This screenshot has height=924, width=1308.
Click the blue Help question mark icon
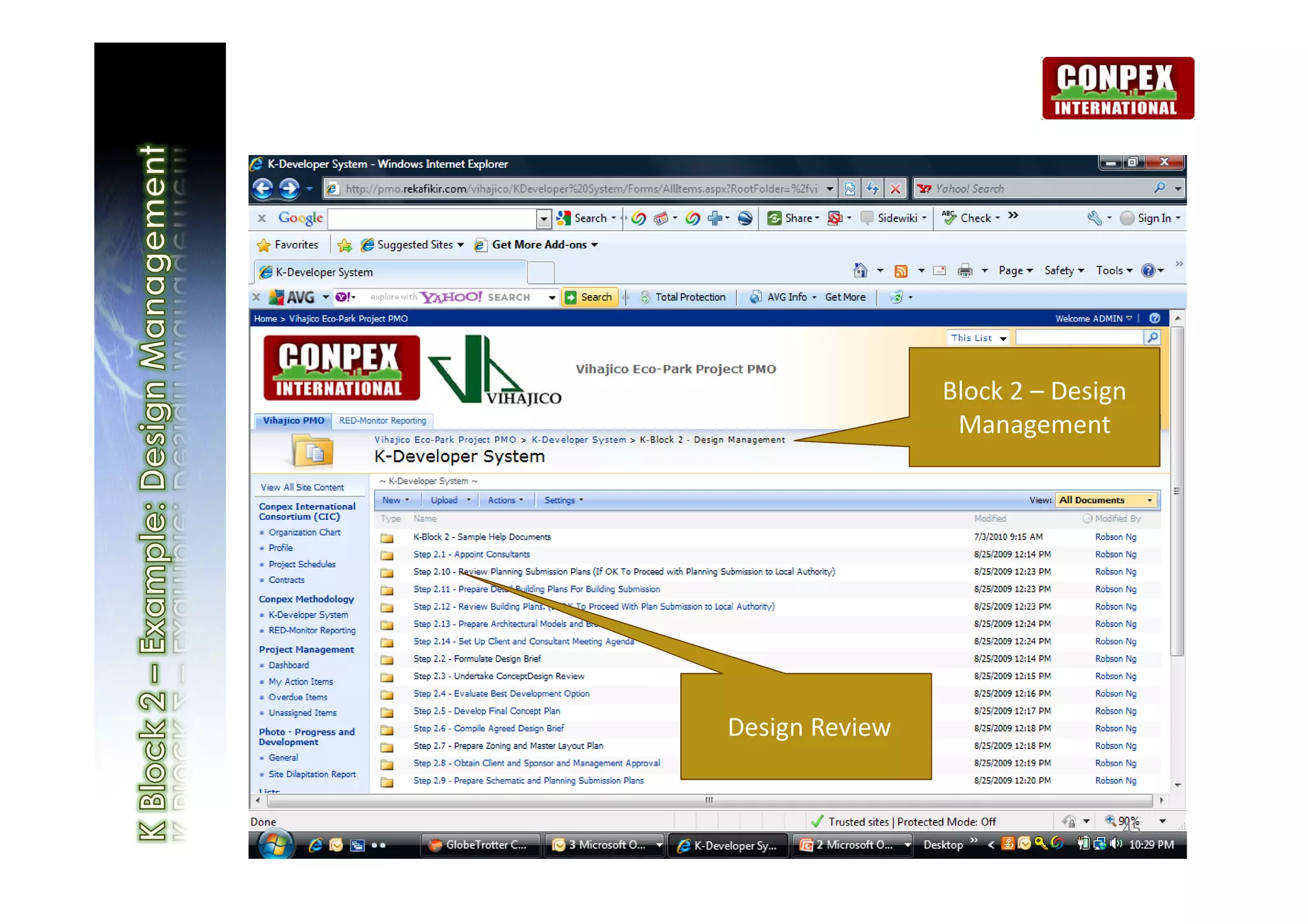coord(1148,271)
